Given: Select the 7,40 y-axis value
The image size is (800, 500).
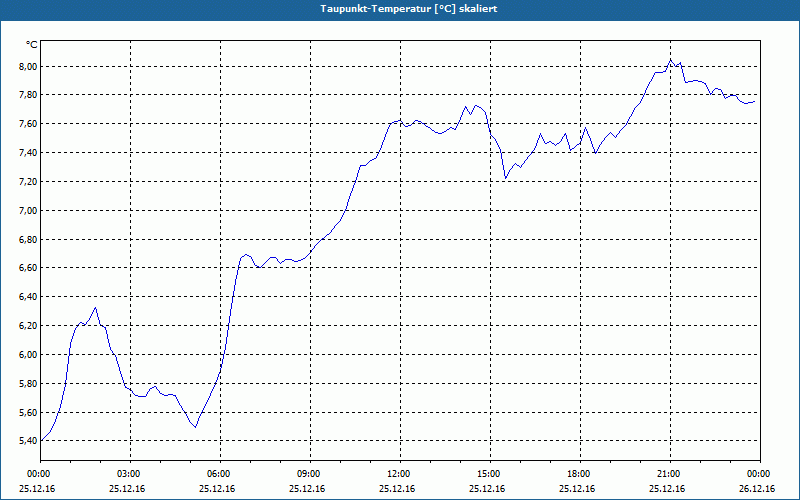Looking at the screenshot, I should tap(29, 153).
